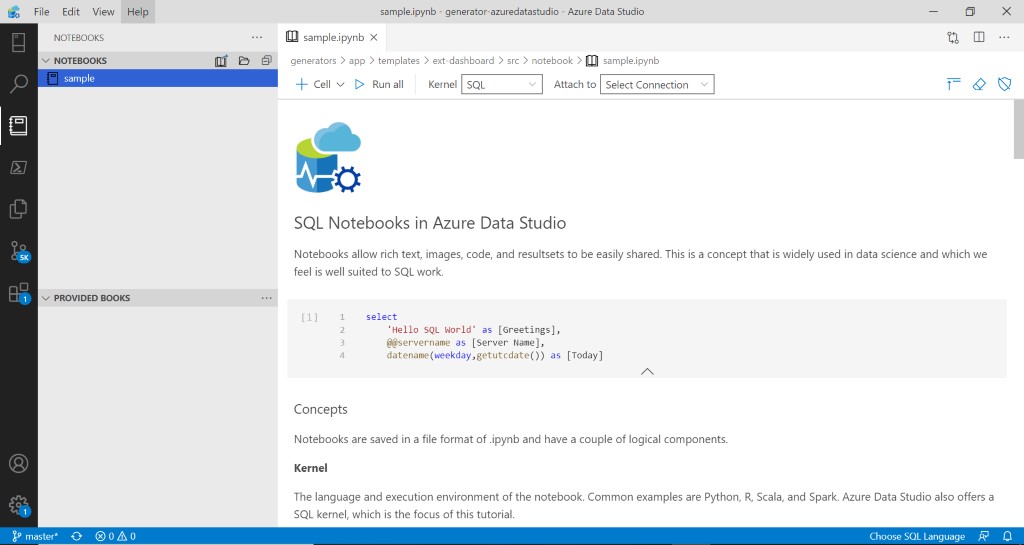Click inside the SQL code cell editor
Viewport: 1024px width, 545px height.
(679, 336)
